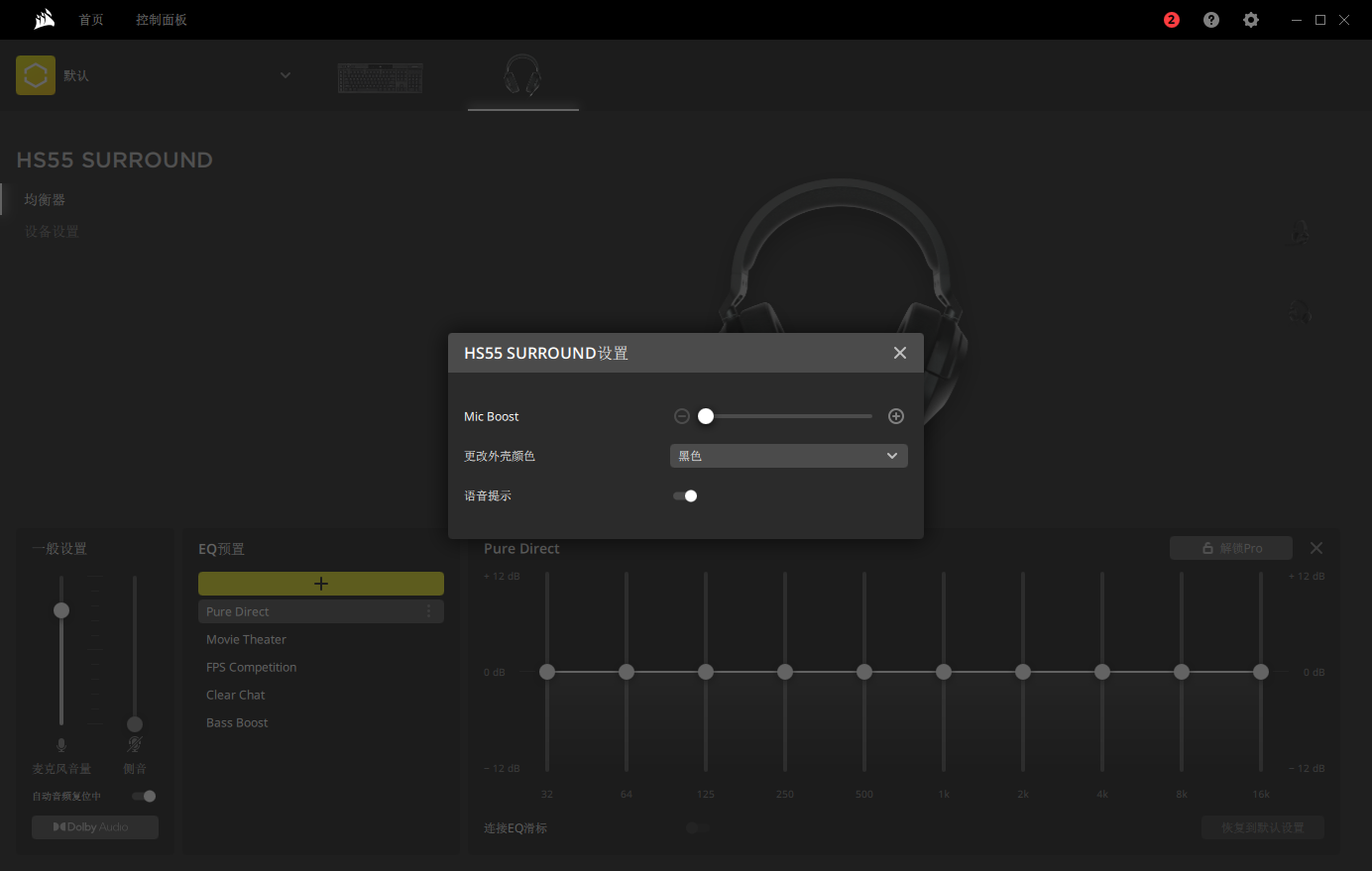This screenshot has height=871, width=1372.
Task: Toggle the 自动音频复位中 switch
Action: (x=144, y=796)
